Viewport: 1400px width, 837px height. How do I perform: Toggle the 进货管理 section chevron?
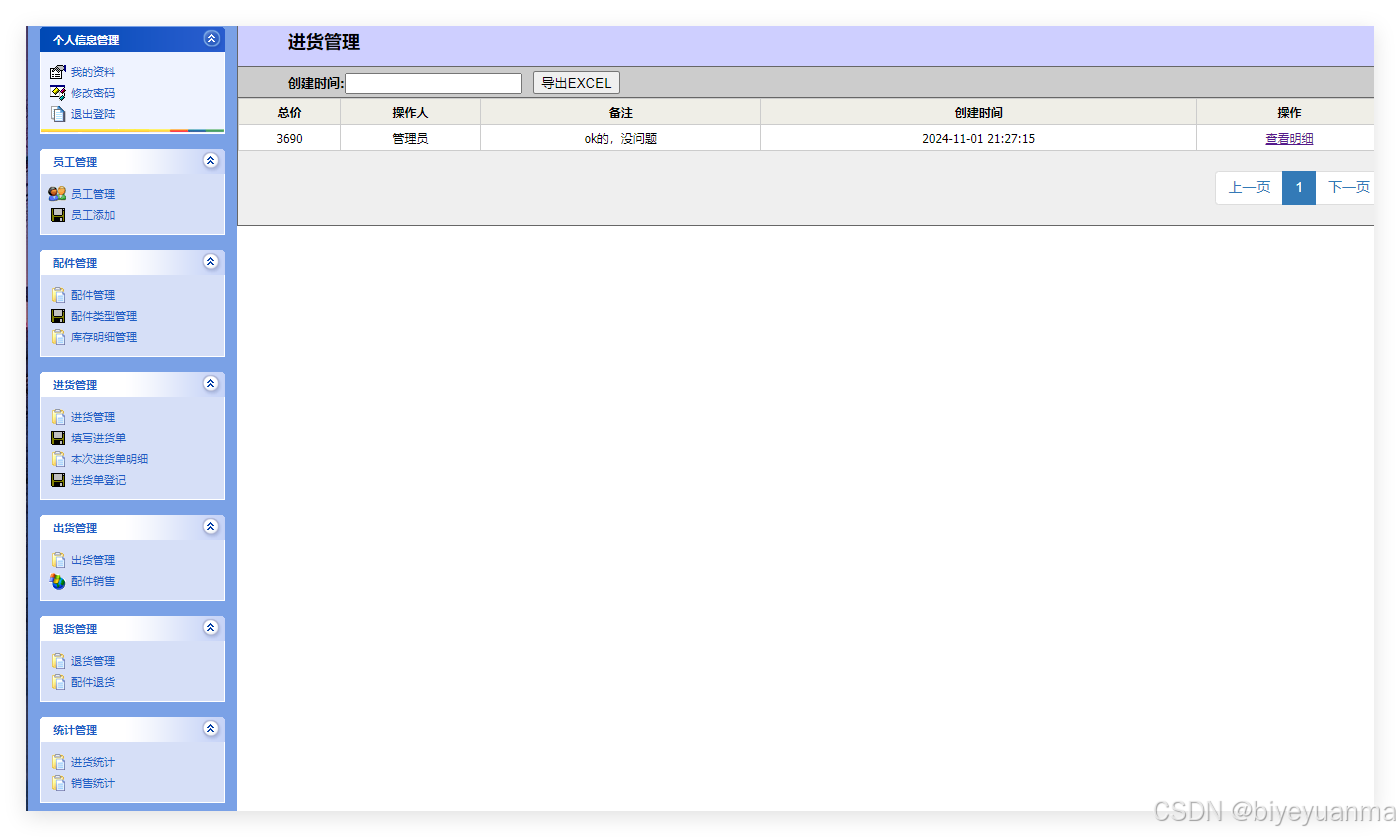click(211, 383)
